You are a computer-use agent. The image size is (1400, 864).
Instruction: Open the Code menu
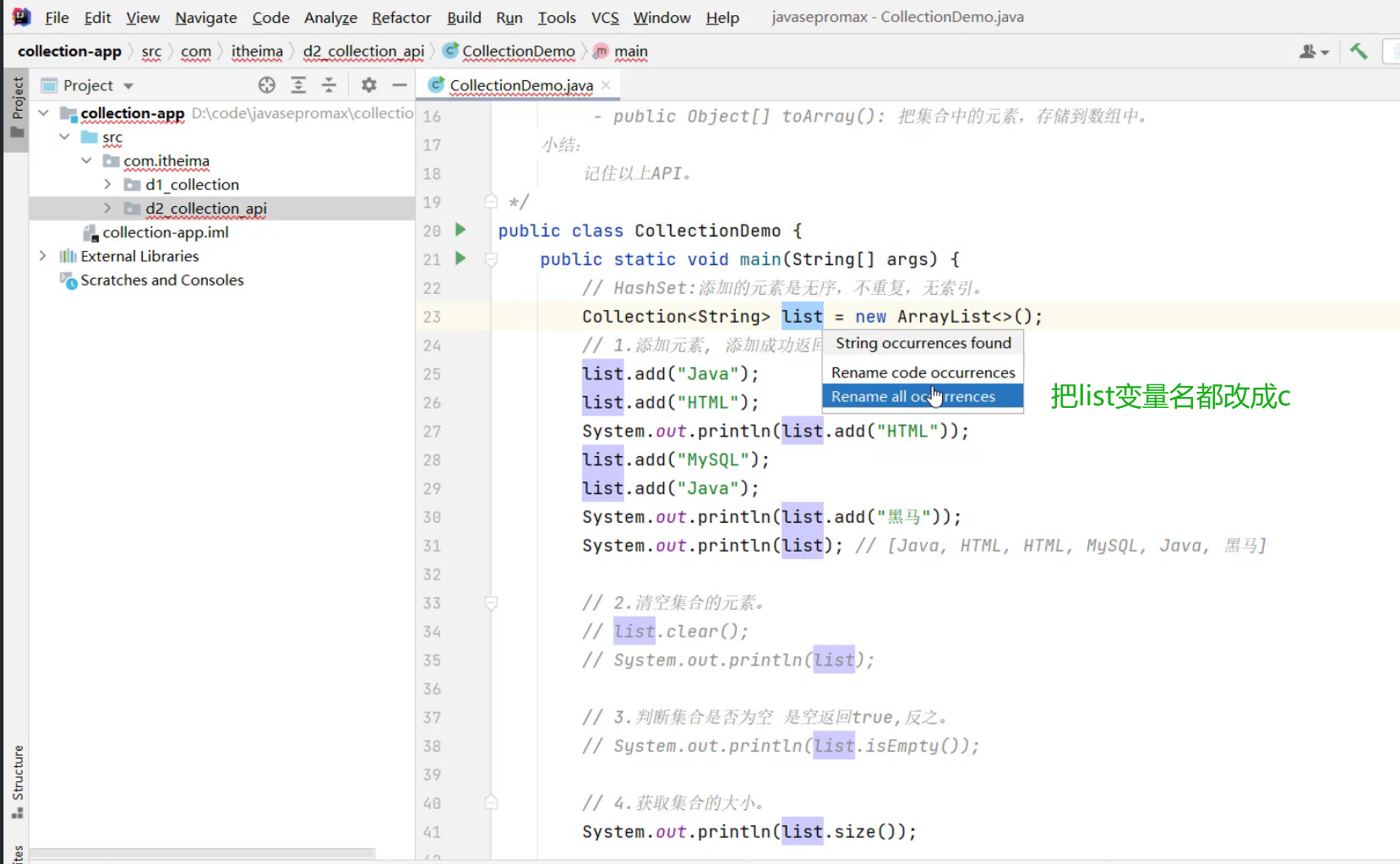pyautogui.click(x=270, y=18)
